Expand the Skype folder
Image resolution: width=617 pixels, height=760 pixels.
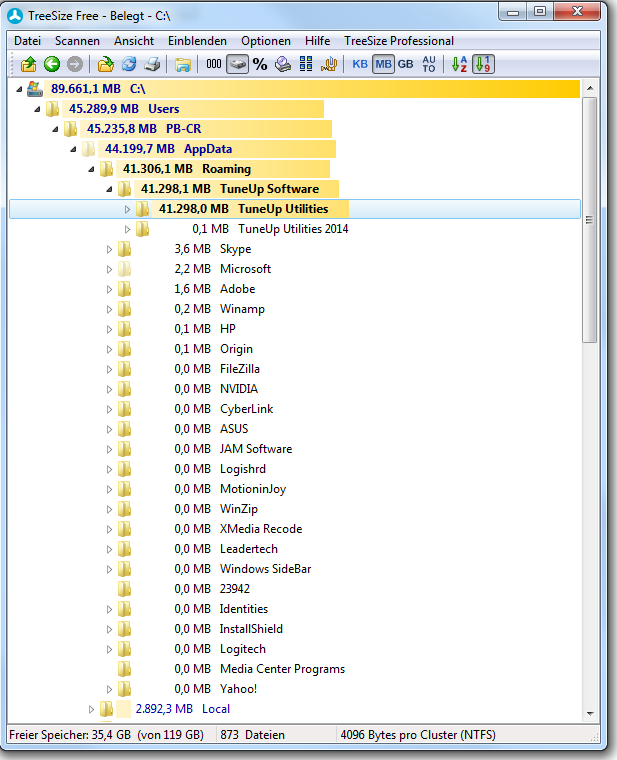(x=110, y=249)
